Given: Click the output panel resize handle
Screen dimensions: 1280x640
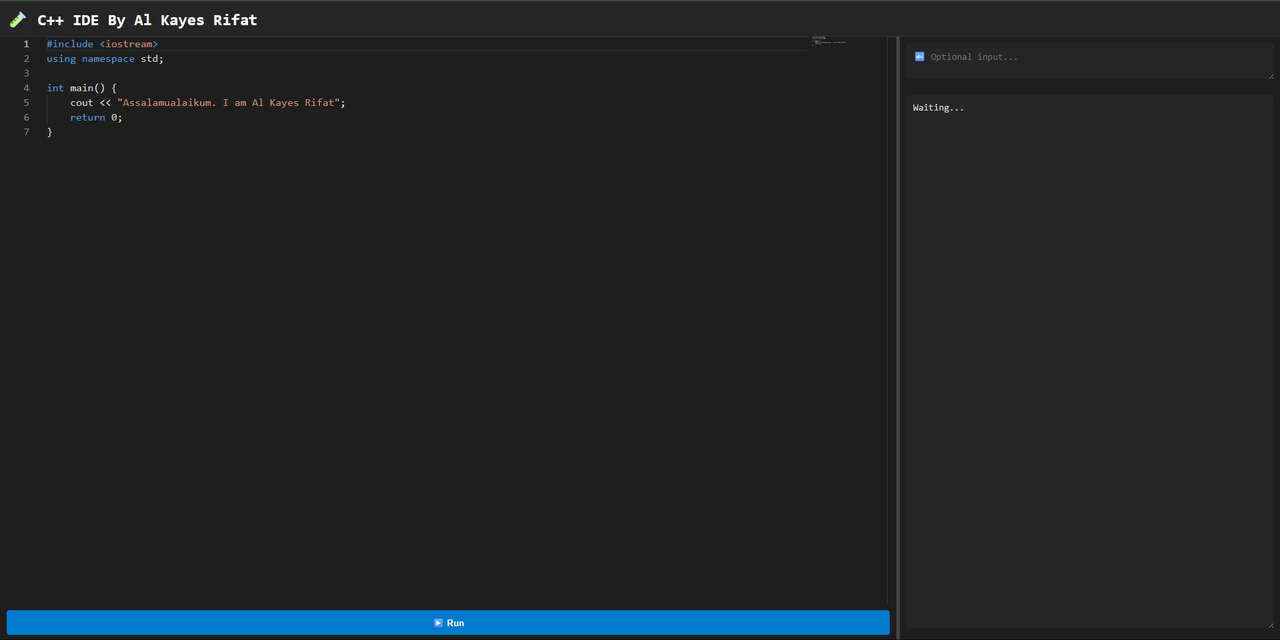Looking at the screenshot, I should coord(1271,624).
